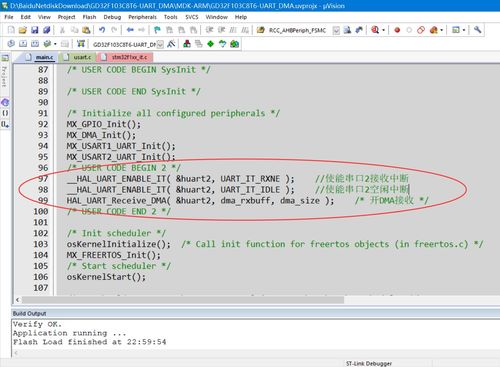This screenshot has width=500, height=367.
Task: Expand the target selection GD32F103C8T6-UART dropdown
Action: [160, 44]
